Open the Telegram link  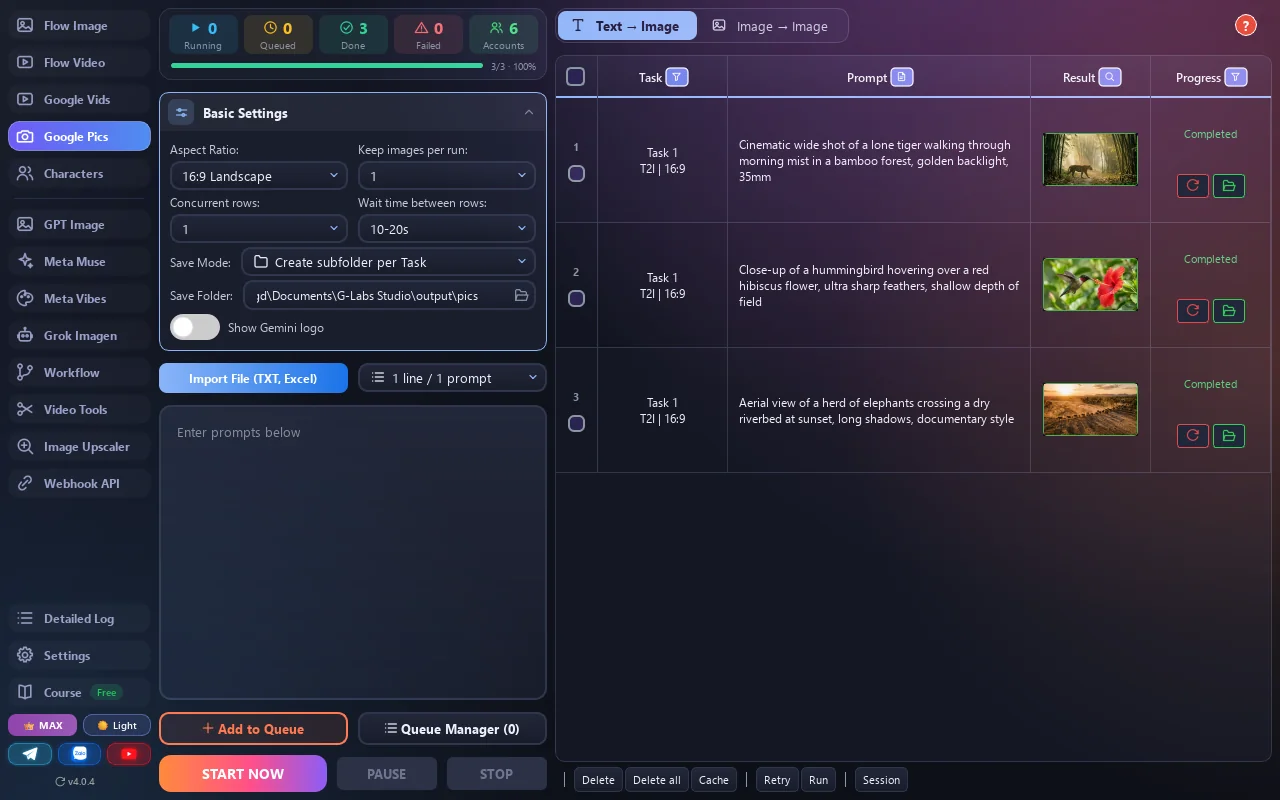[30, 754]
